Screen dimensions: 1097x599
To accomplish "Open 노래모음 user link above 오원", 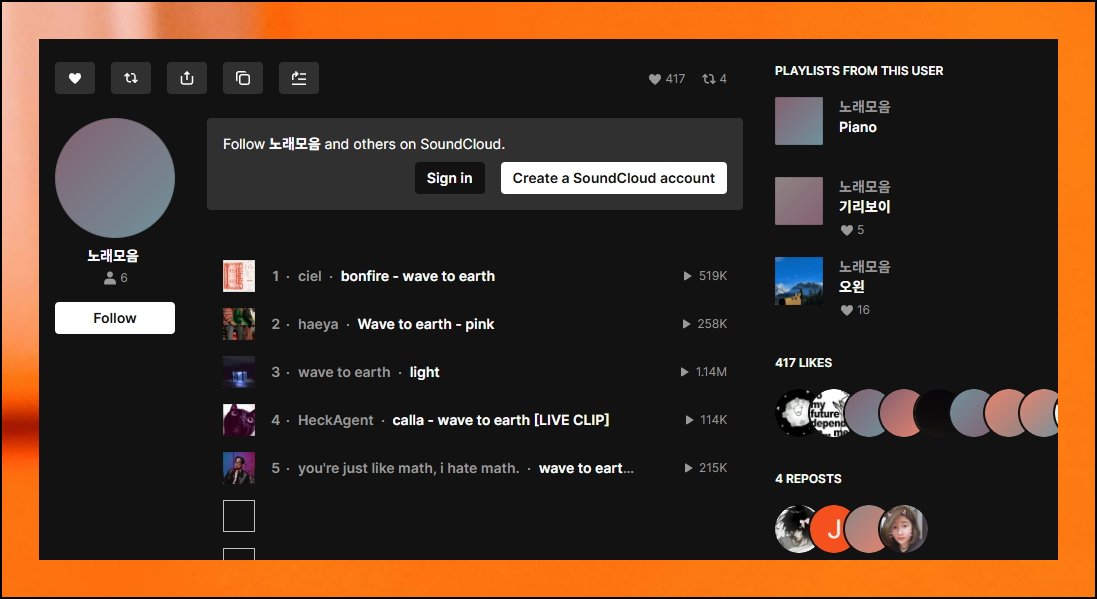I will coord(865,267).
